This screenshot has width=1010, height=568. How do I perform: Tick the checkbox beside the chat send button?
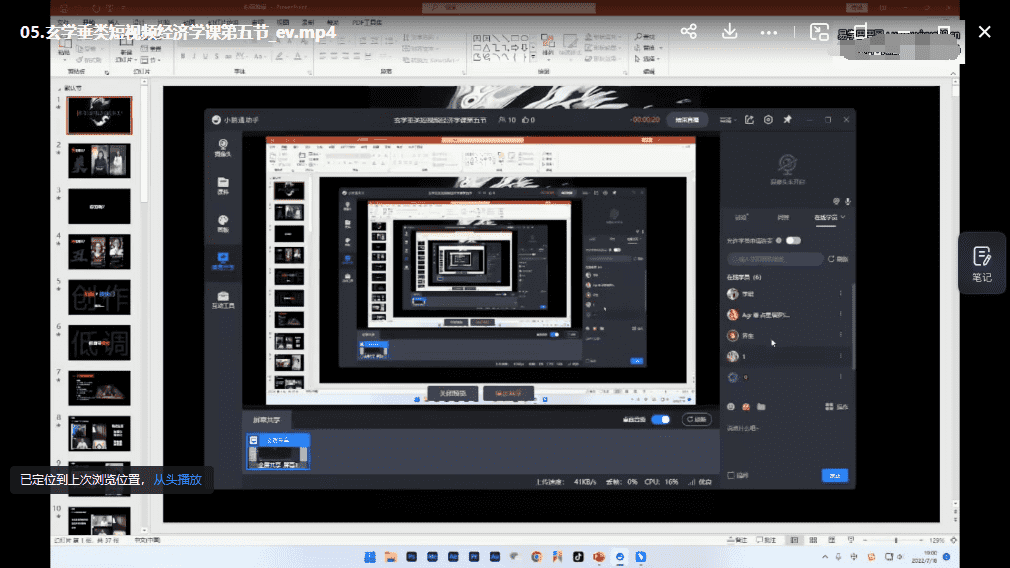pos(731,475)
